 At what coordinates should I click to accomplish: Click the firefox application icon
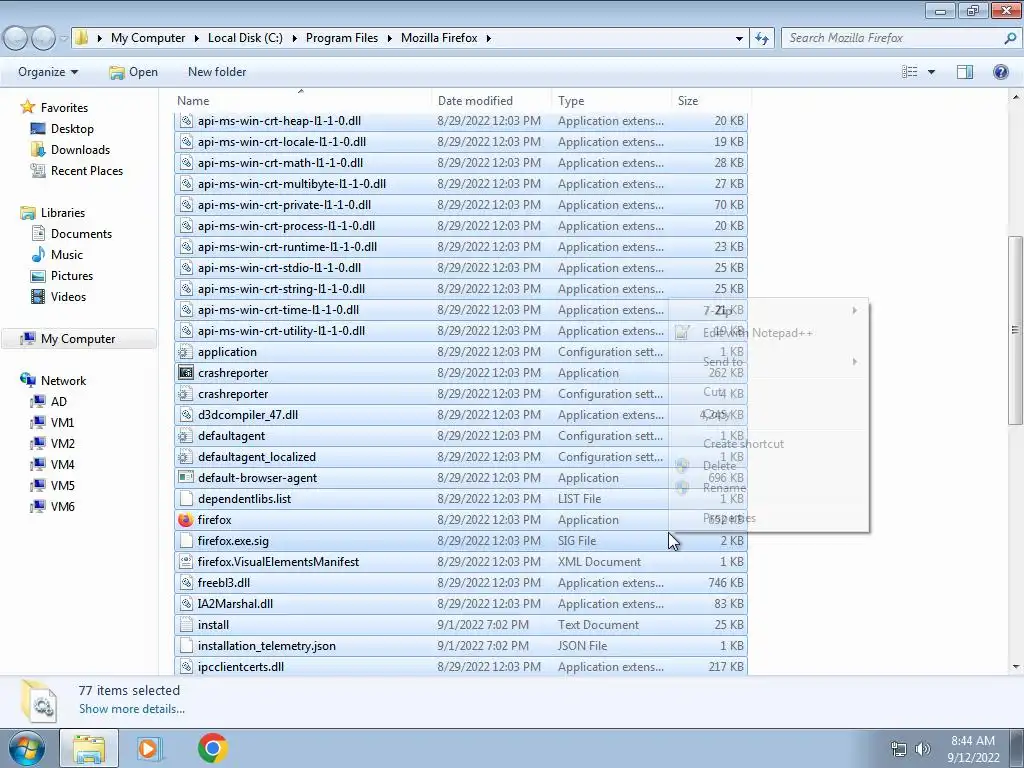tap(186, 520)
